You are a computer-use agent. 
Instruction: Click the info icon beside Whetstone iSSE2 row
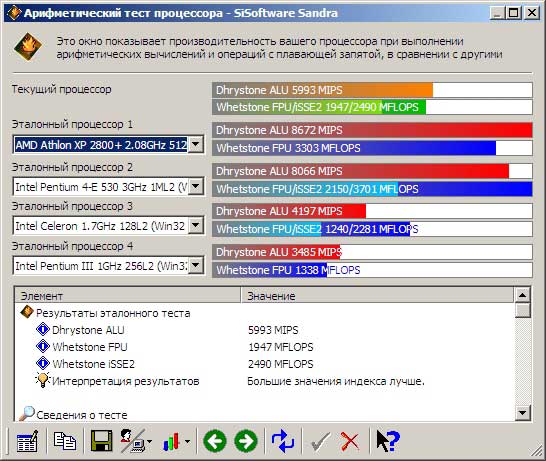[x=43, y=363]
